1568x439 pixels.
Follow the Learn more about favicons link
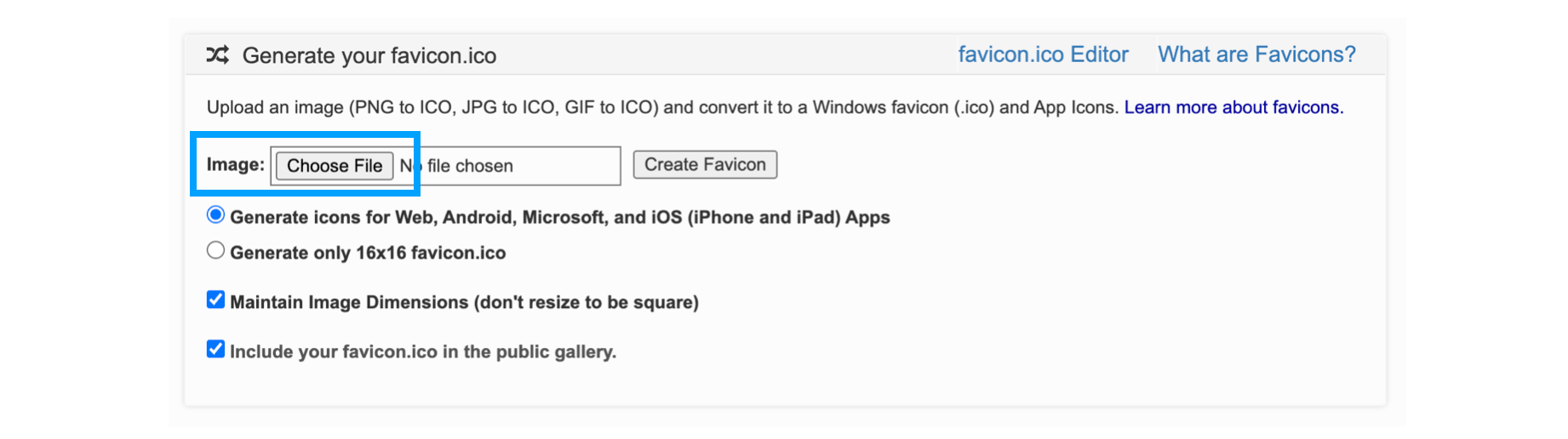tap(1233, 107)
